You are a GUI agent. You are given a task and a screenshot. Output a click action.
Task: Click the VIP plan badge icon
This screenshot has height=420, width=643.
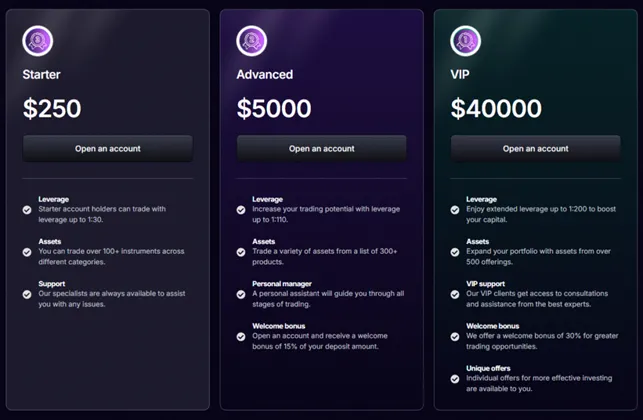tap(466, 41)
